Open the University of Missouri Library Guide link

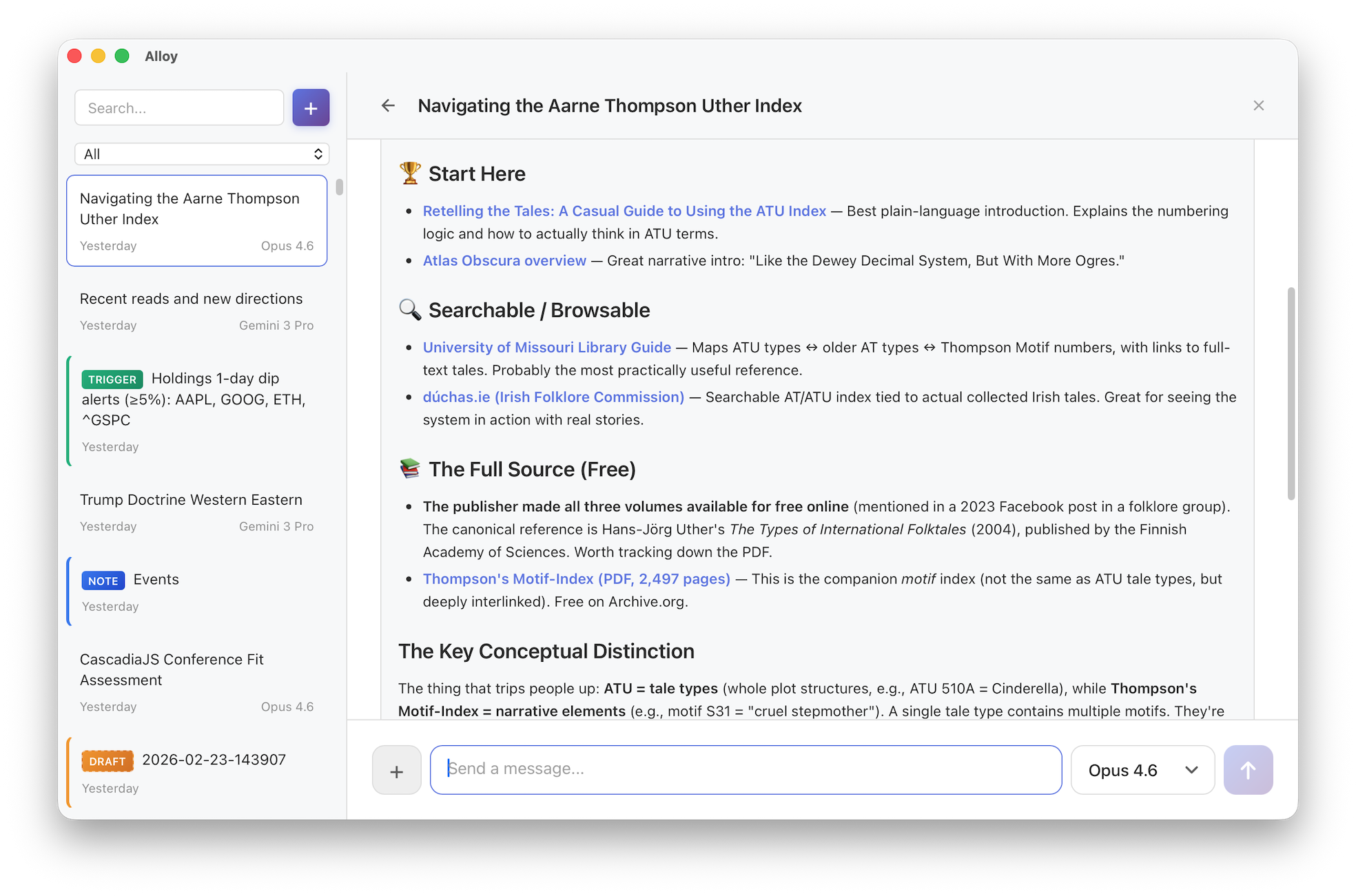[546, 347]
